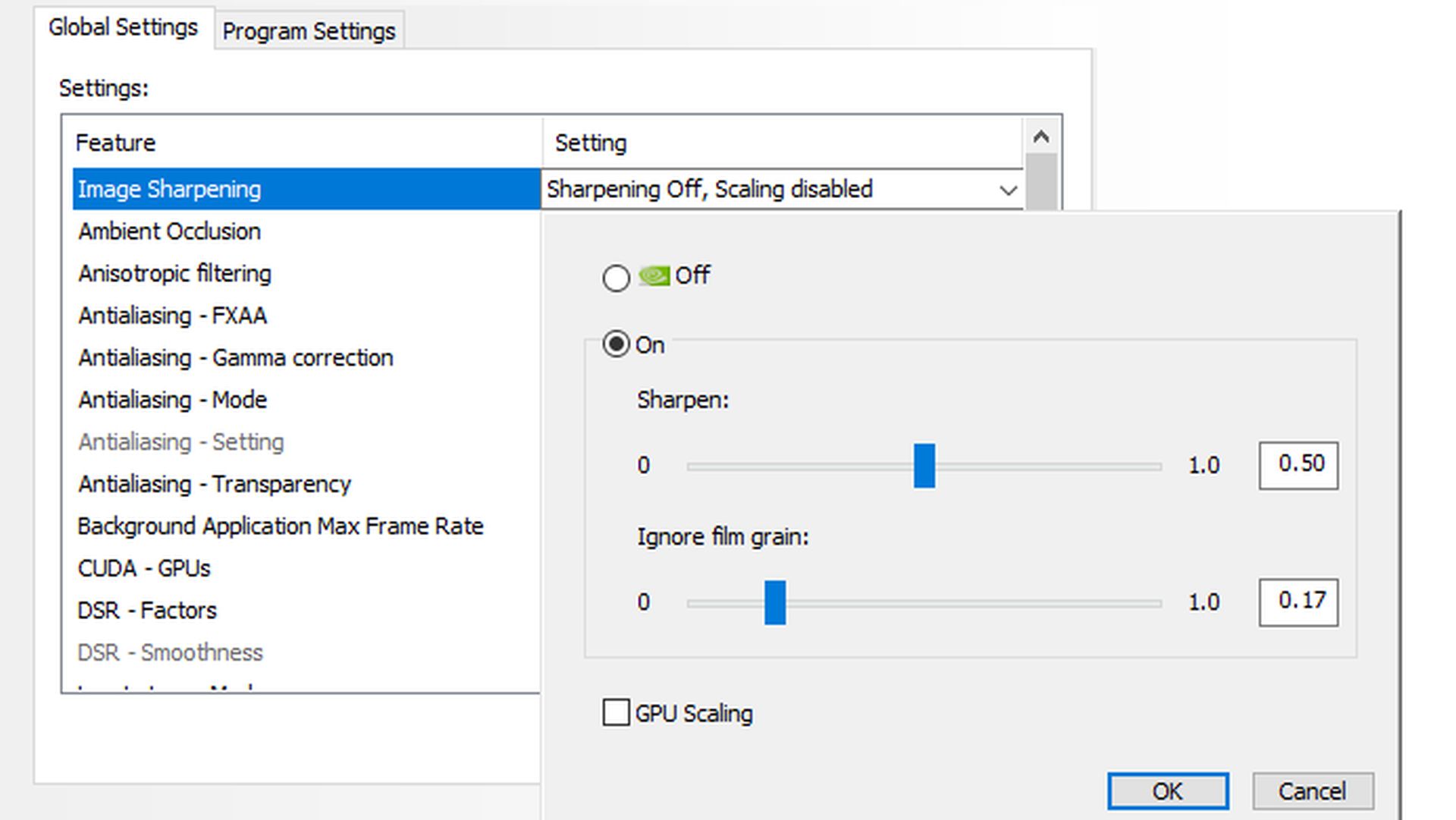Image resolution: width=1456 pixels, height=820 pixels.
Task: Click the Sharpen value field showing 0.50
Action: pyautogui.click(x=1298, y=464)
